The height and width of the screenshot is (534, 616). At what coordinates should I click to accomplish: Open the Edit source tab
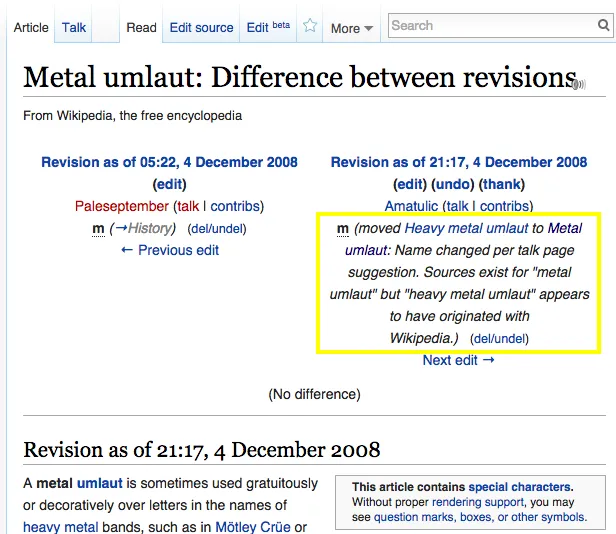click(201, 27)
